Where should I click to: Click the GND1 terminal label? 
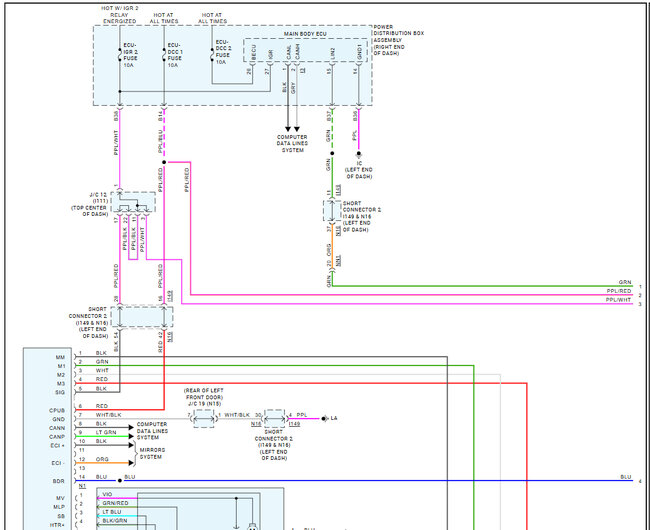pos(359,52)
